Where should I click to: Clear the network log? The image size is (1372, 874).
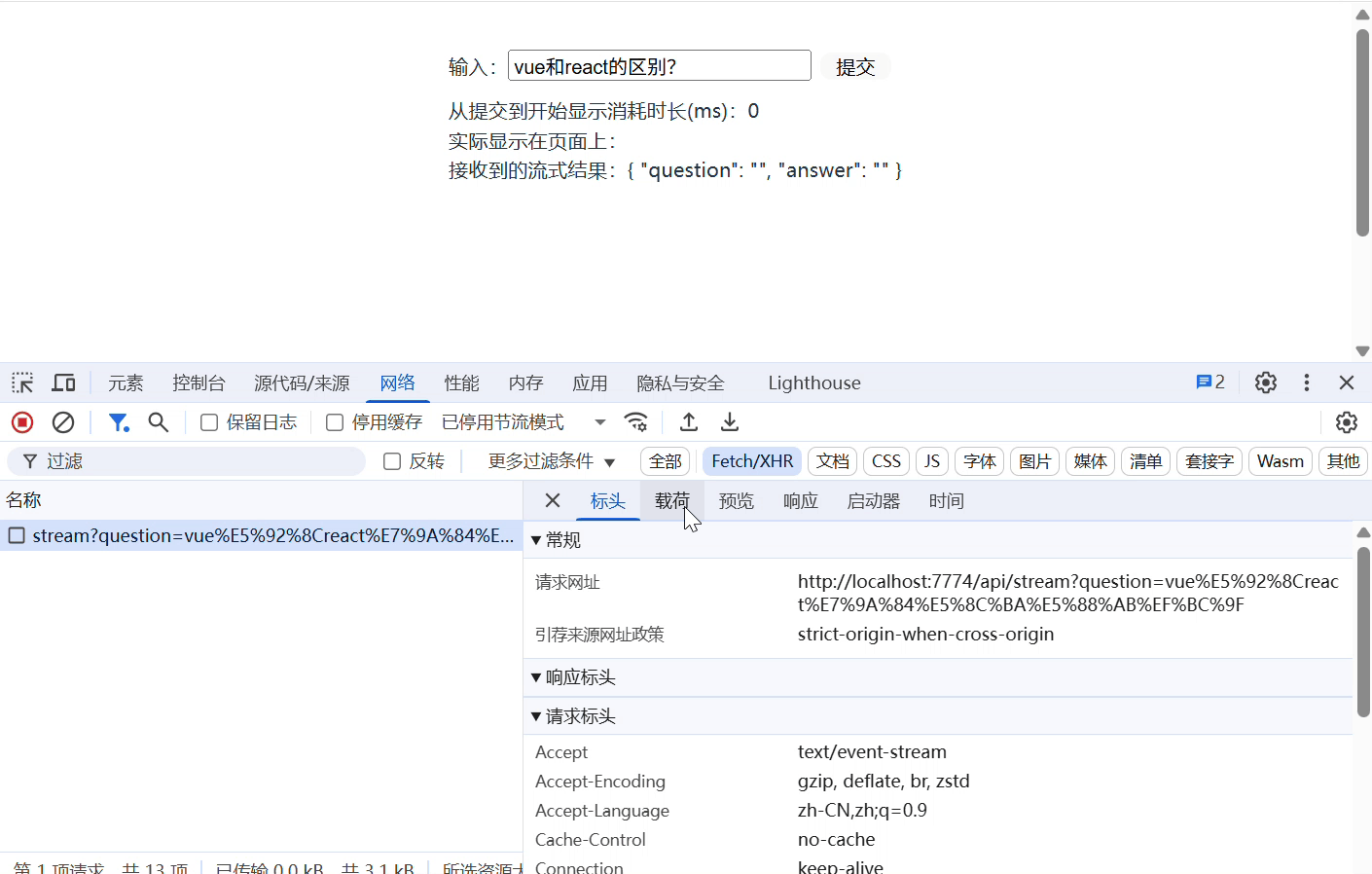[x=62, y=421]
